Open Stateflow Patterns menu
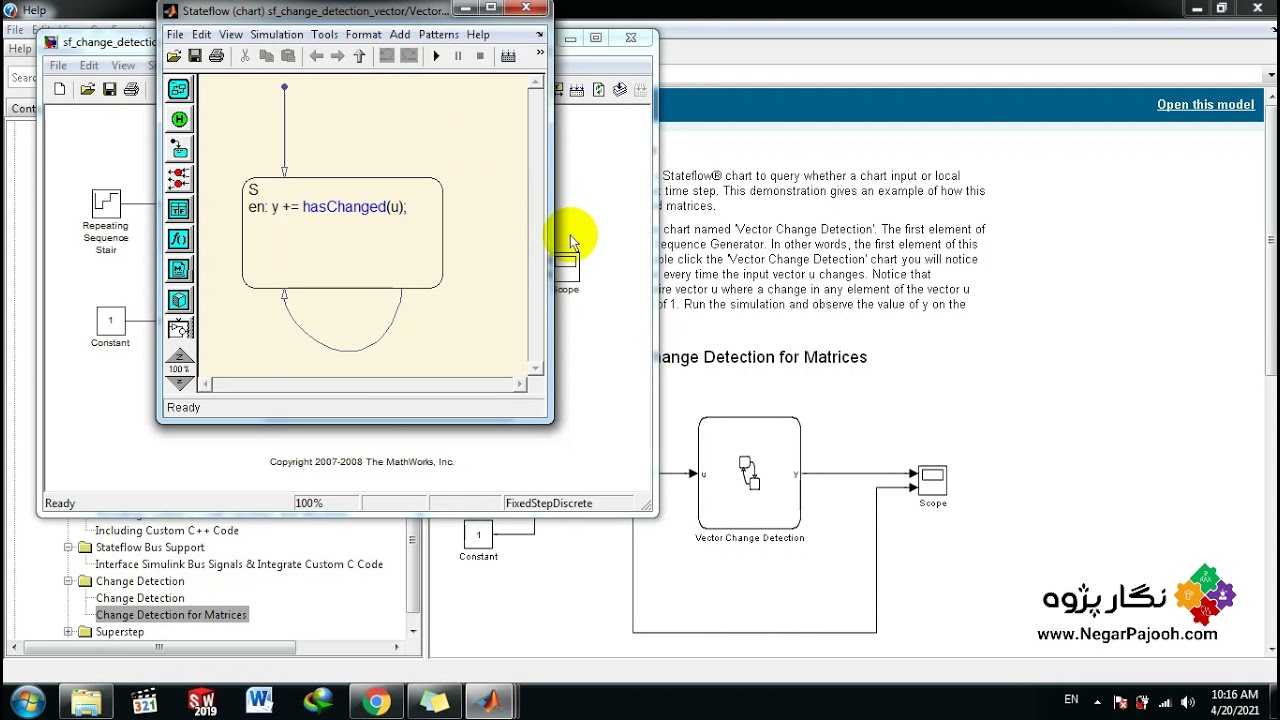The width and height of the screenshot is (1280, 720). (x=438, y=34)
